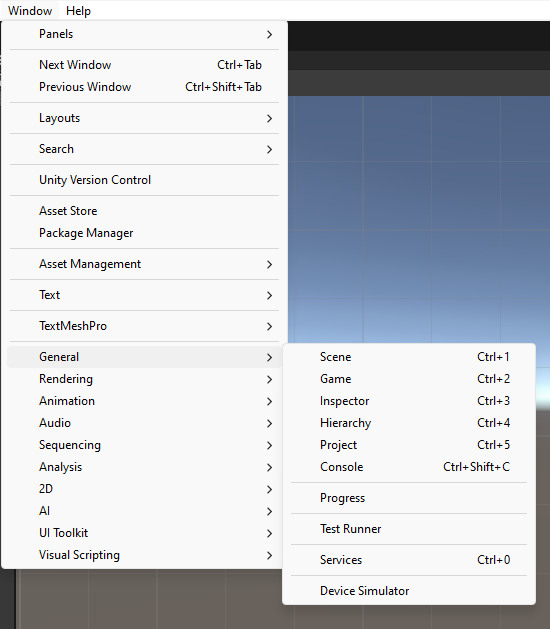Choose Previous Window from the menu

[144, 87]
